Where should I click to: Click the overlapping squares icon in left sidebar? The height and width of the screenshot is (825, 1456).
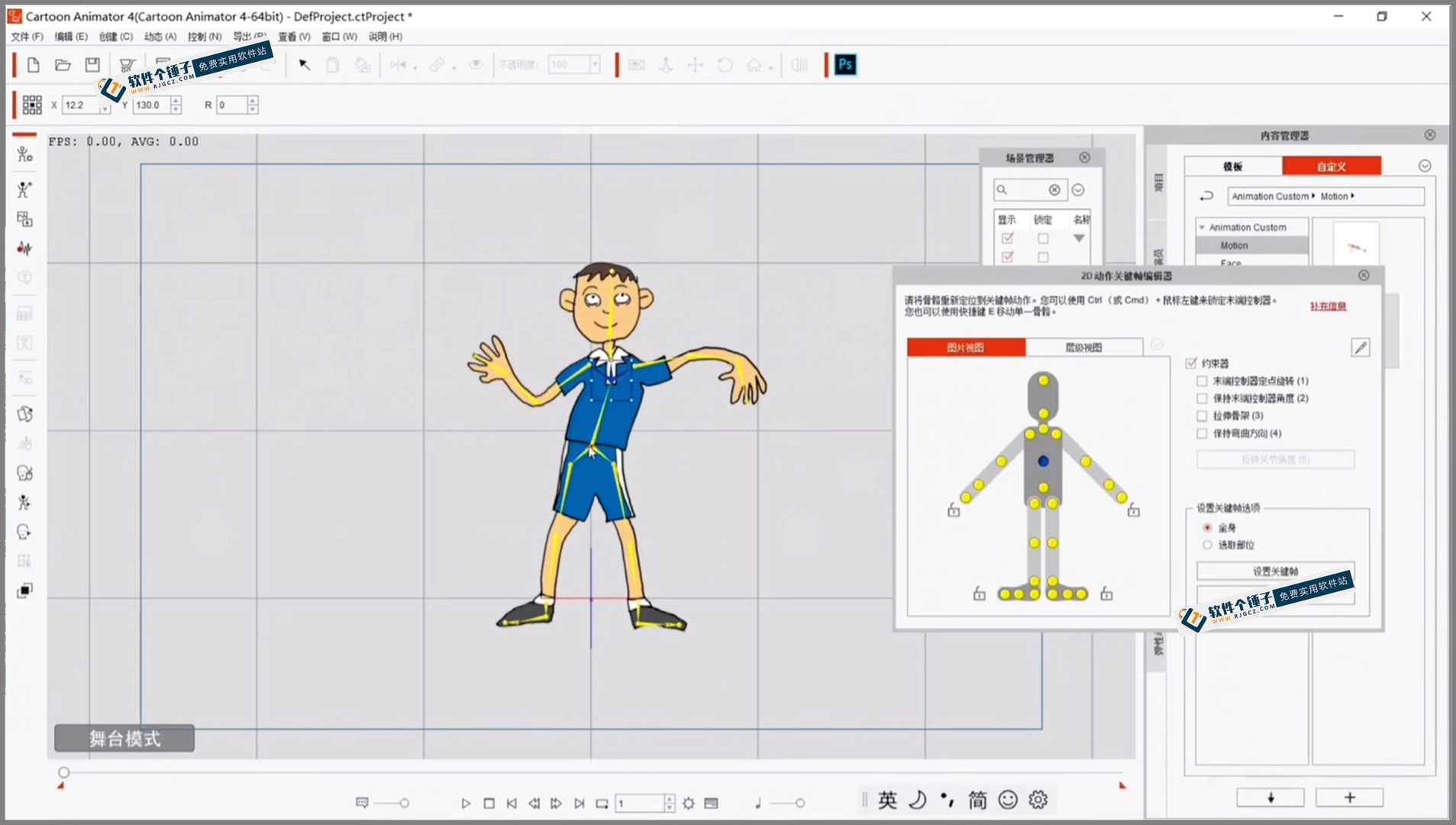[x=24, y=590]
